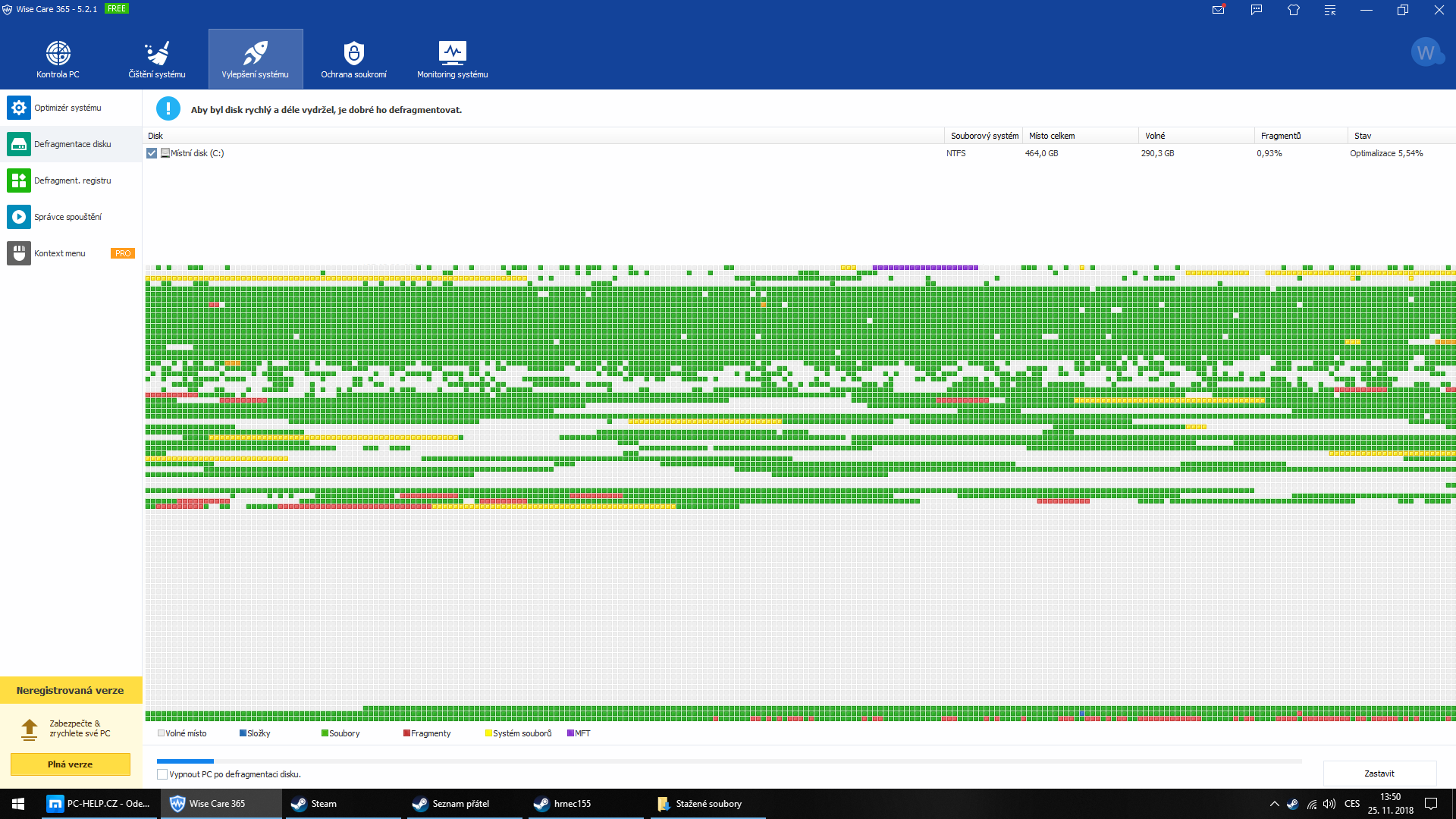This screenshot has width=1456, height=819.
Task: Open the Kontrola PC section
Action: tap(58, 59)
